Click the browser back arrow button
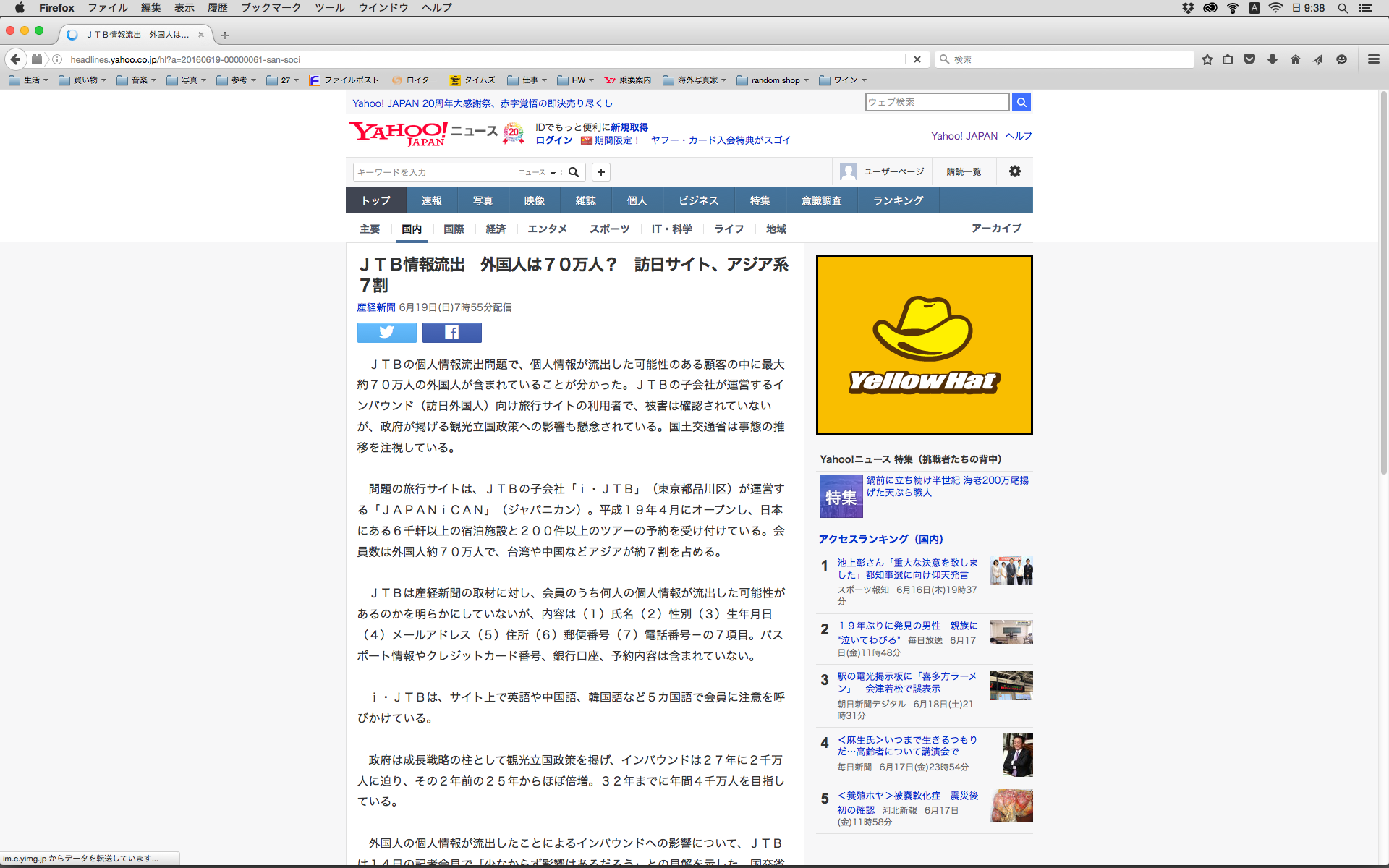 [x=15, y=59]
